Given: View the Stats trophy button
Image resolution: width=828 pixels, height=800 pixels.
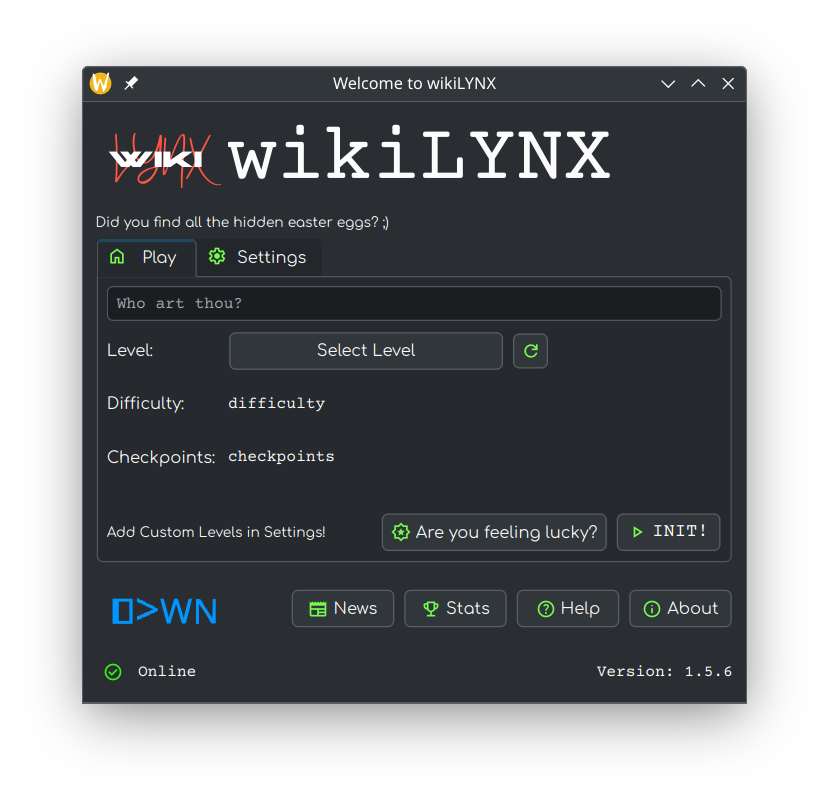Looking at the screenshot, I should click(455, 608).
